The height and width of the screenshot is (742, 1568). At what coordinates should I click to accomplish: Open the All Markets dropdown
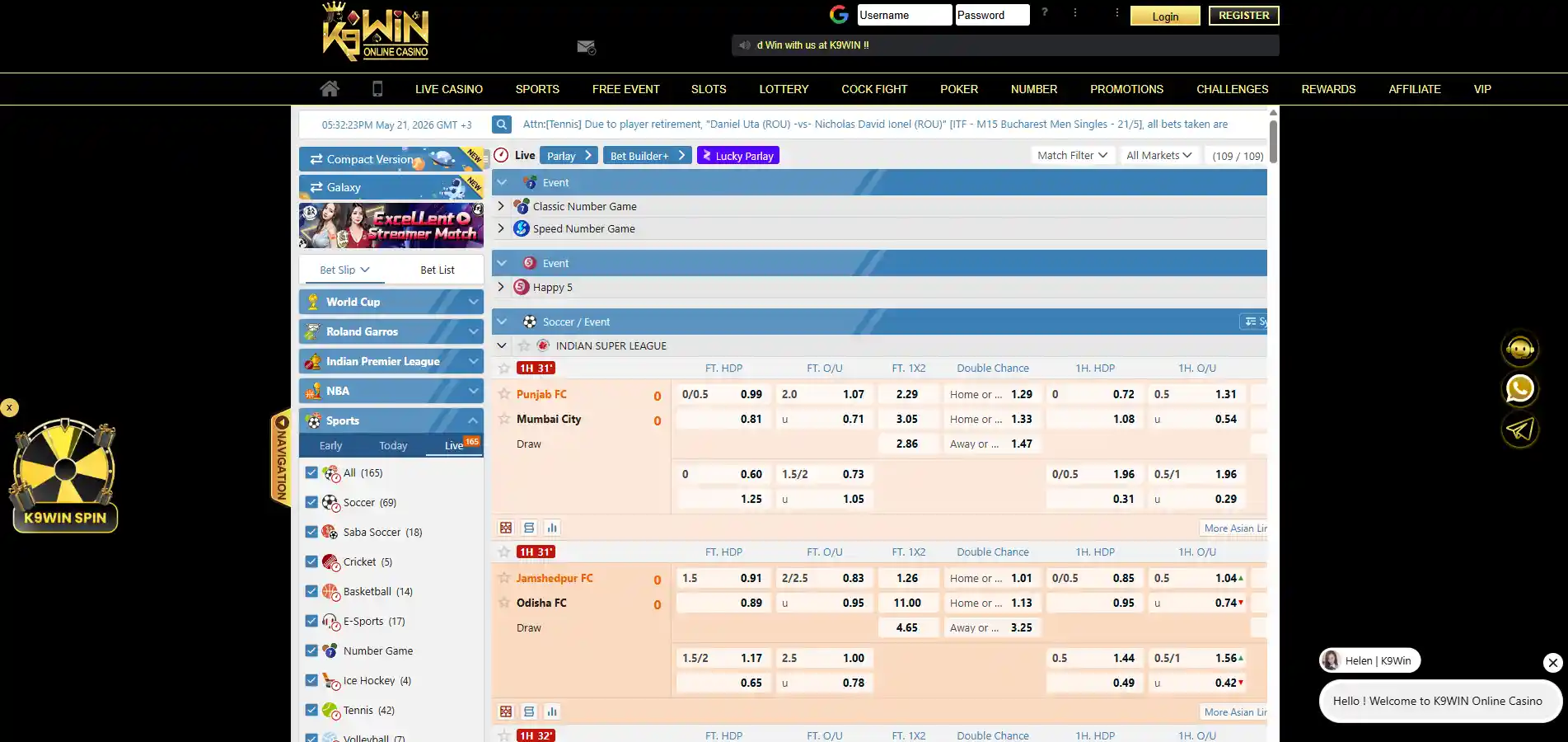(1158, 155)
